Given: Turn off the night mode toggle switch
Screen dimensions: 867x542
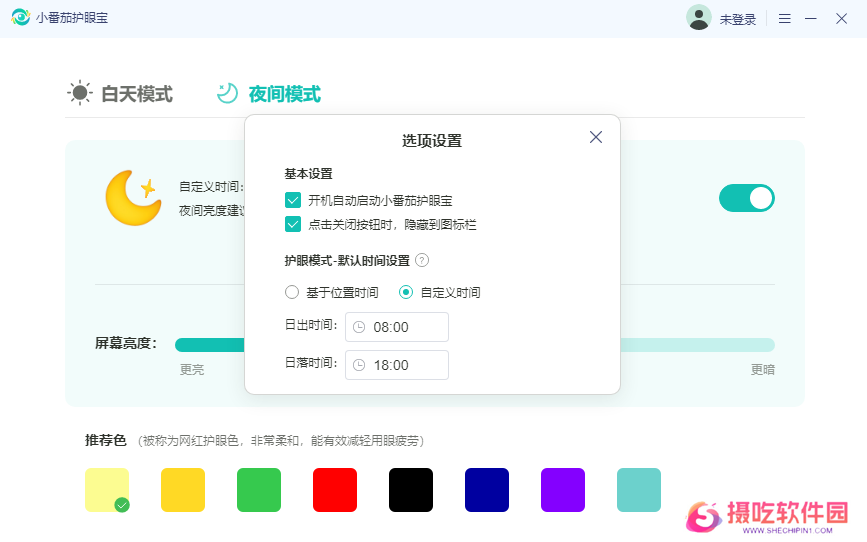Looking at the screenshot, I should pos(747,198).
